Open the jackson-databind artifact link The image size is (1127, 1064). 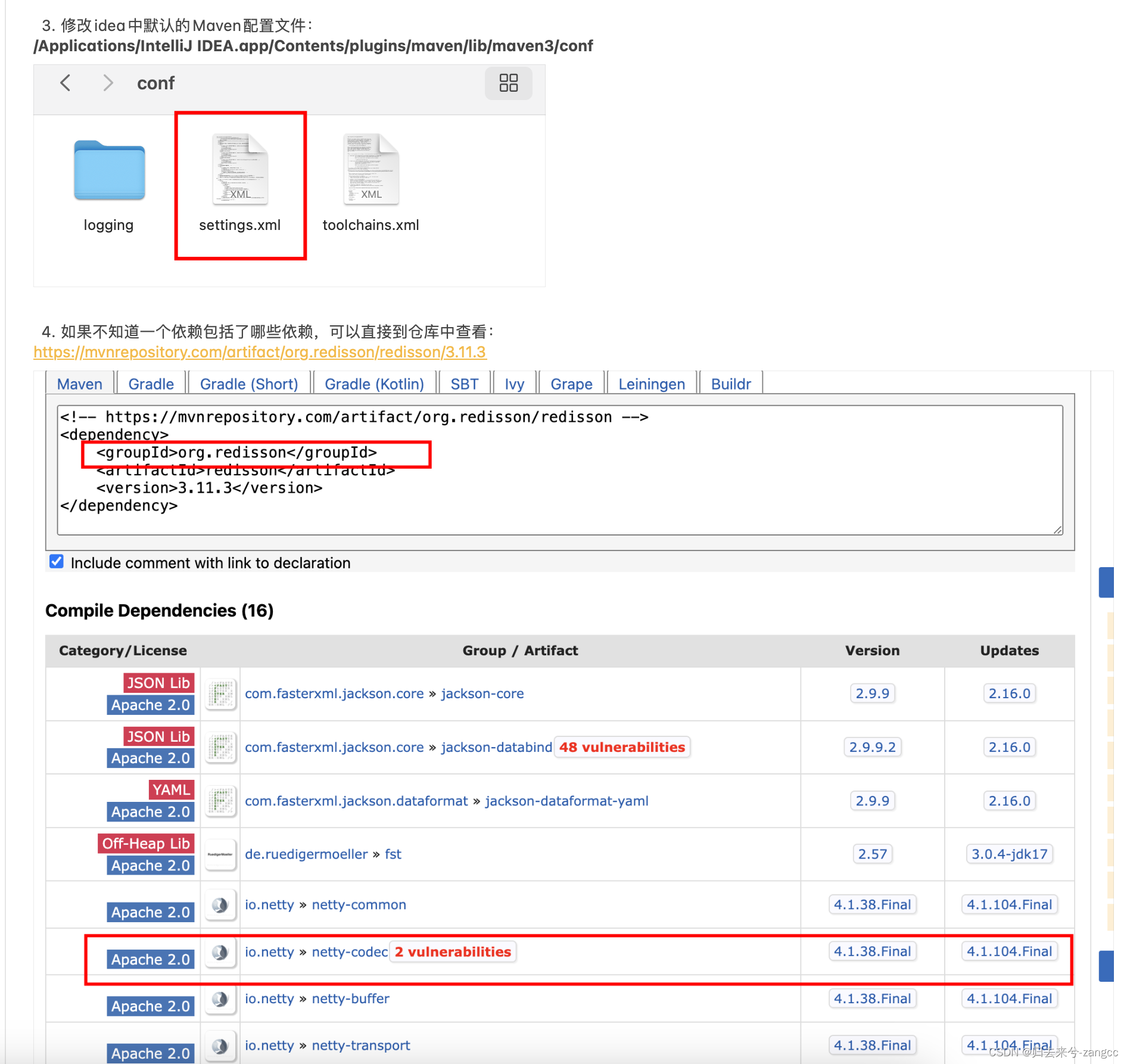click(497, 747)
